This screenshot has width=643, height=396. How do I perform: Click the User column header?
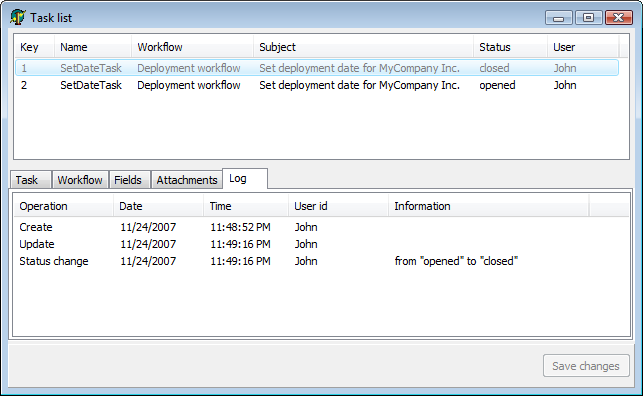click(583, 47)
